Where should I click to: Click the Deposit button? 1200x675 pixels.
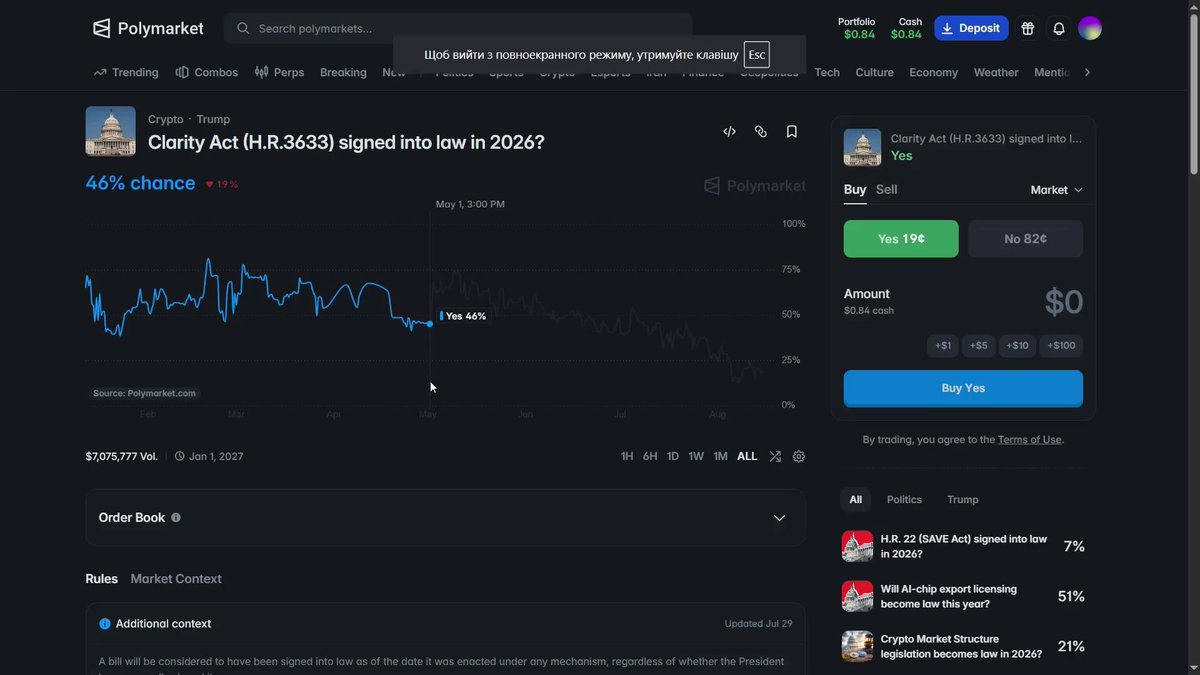(x=971, y=28)
